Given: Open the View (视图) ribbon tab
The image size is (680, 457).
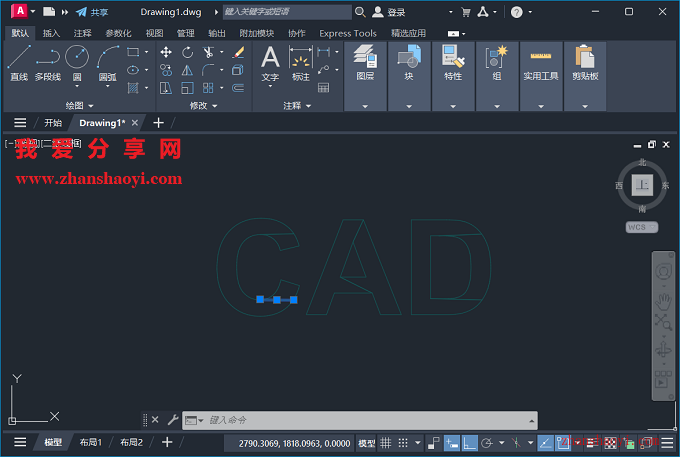Looking at the screenshot, I should (x=154, y=33).
